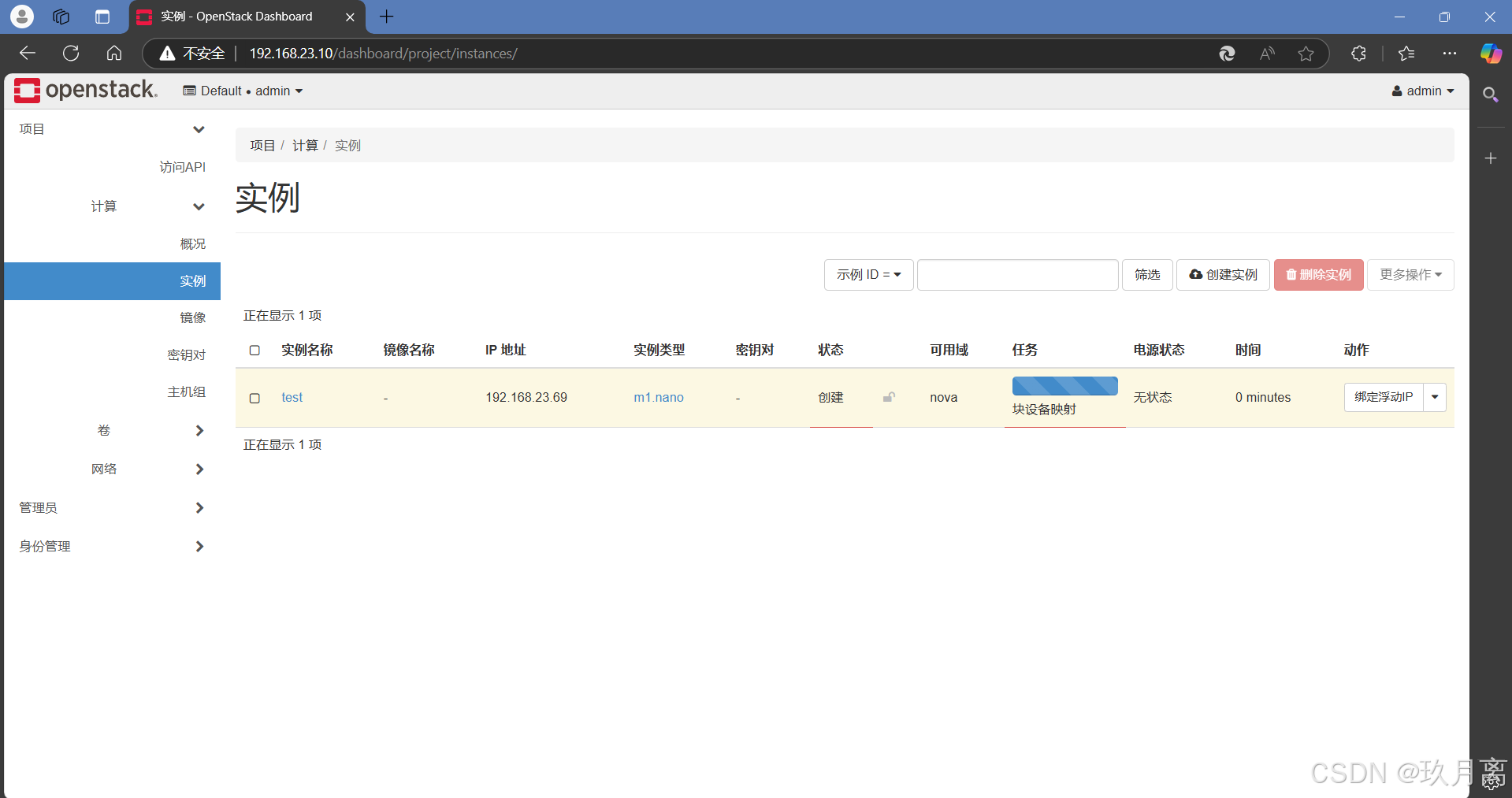1512x798 pixels.
Task: Click the 筛选 button
Action: click(1146, 275)
